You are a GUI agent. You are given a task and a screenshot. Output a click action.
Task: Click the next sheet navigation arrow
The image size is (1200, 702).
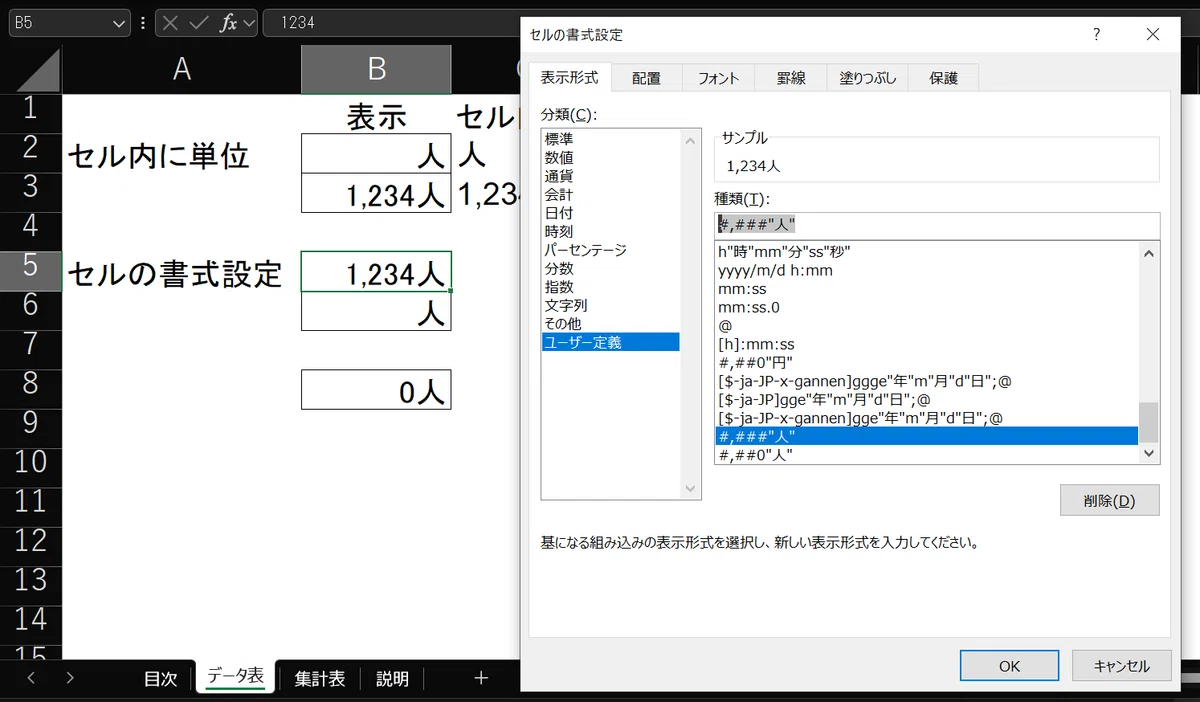(x=69, y=678)
